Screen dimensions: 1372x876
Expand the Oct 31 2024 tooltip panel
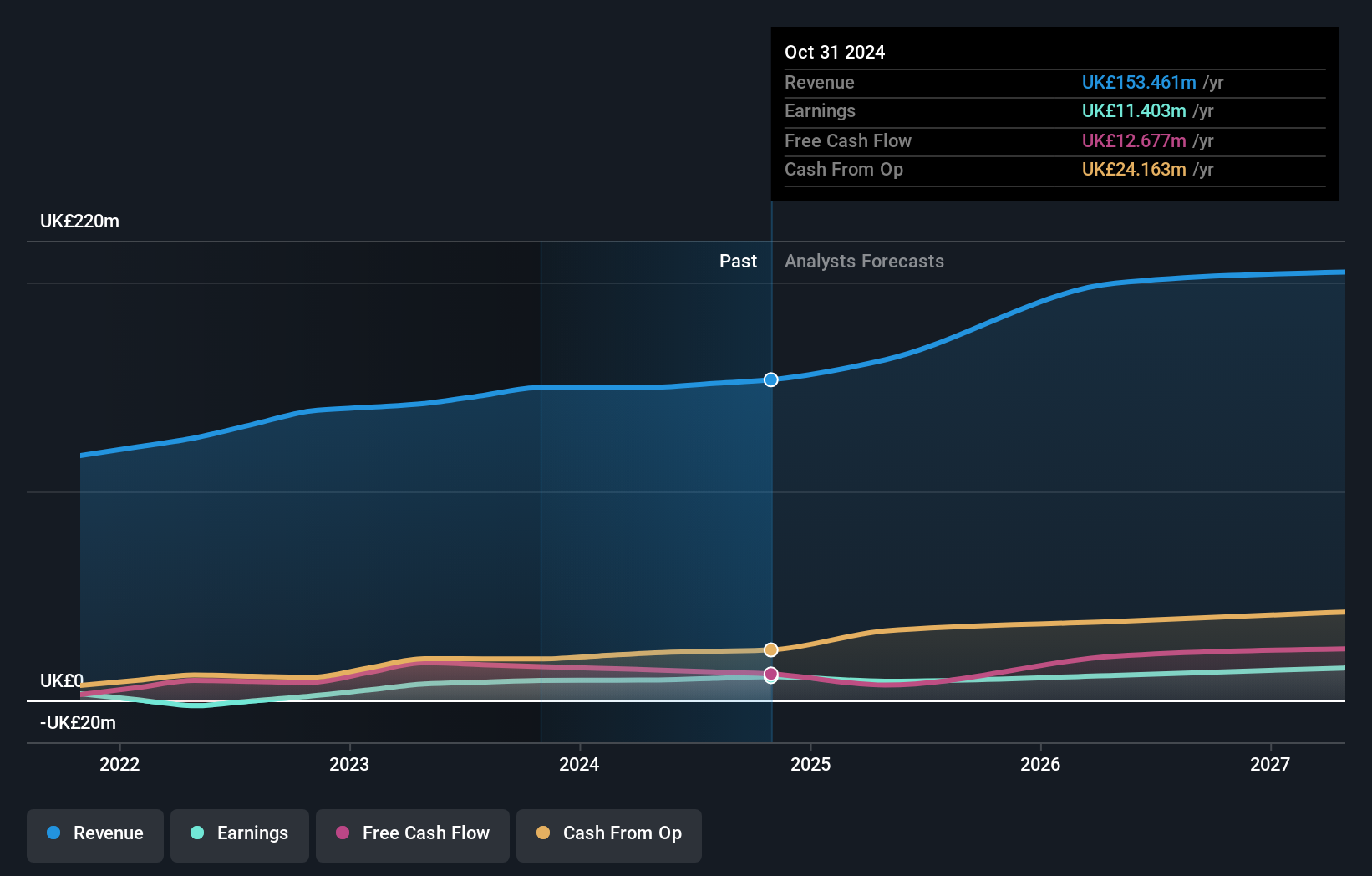point(1054,113)
